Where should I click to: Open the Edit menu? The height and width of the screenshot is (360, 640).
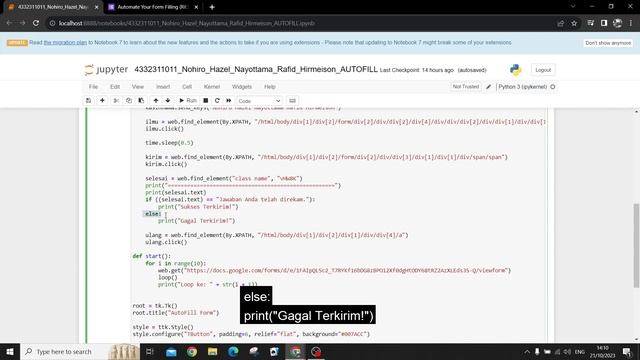115,87
